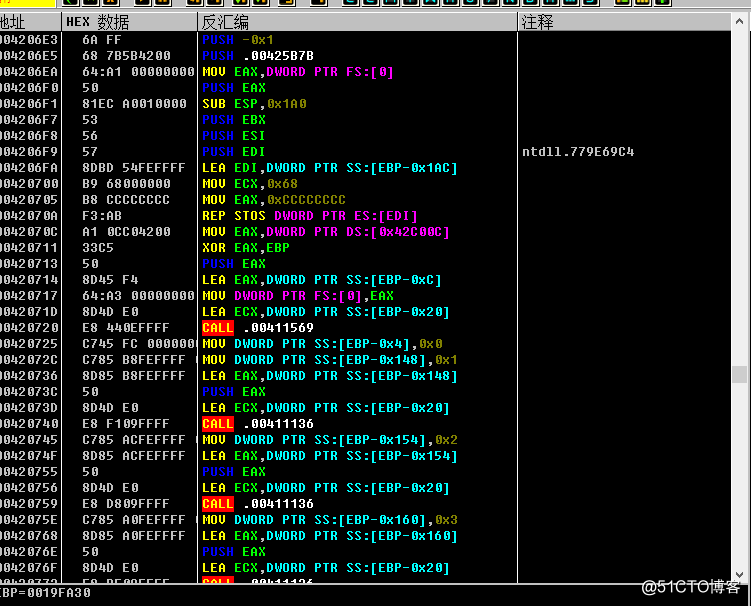Click the scroll down arrow of disassembly pane
This screenshot has height=606, width=751.
(739, 574)
